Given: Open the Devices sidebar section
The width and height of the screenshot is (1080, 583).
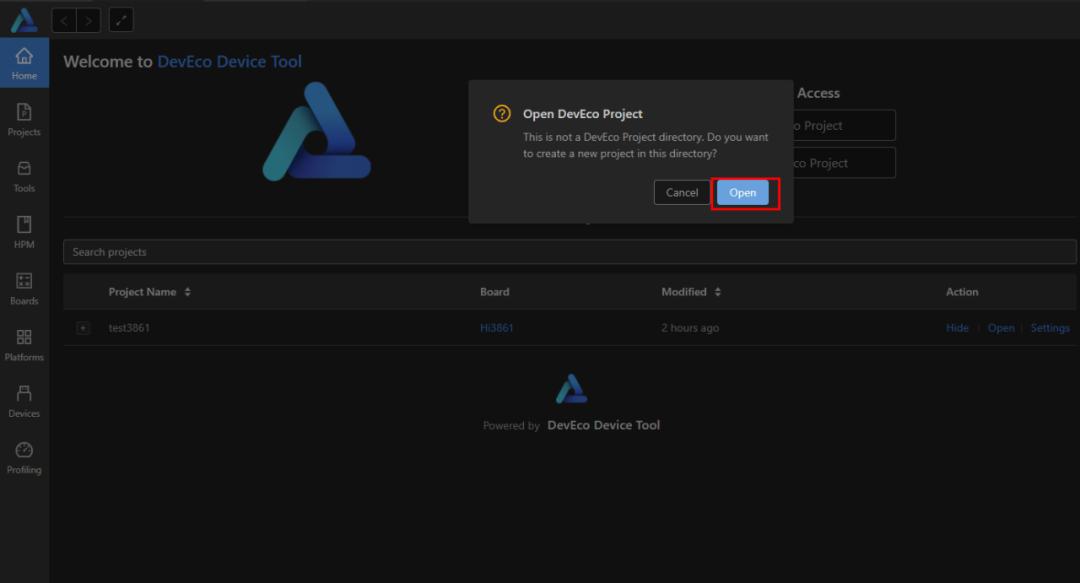Looking at the screenshot, I should [24, 401].
